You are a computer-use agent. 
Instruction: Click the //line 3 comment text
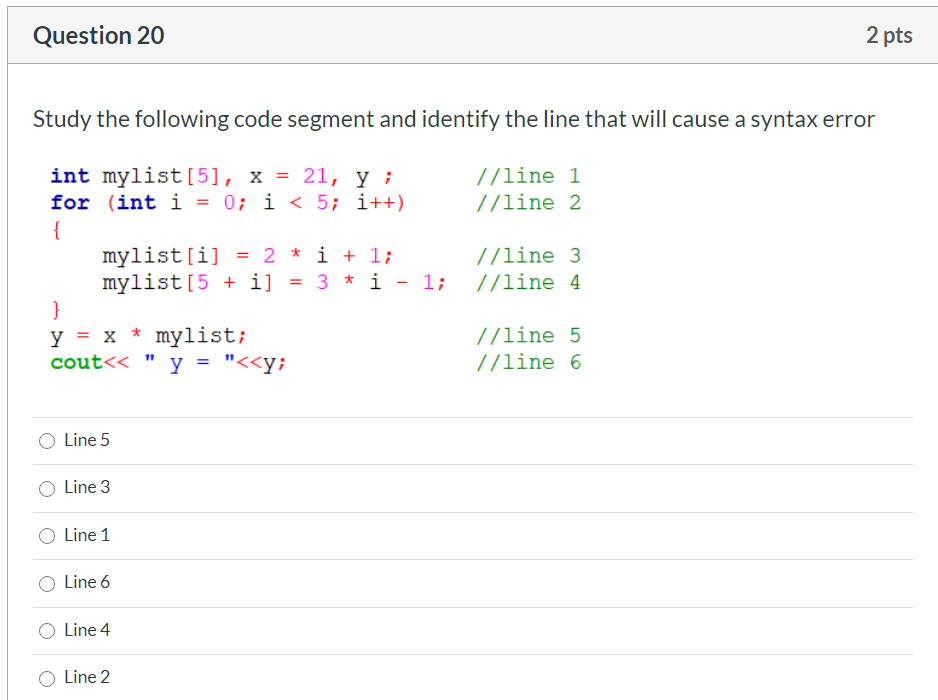528,255
